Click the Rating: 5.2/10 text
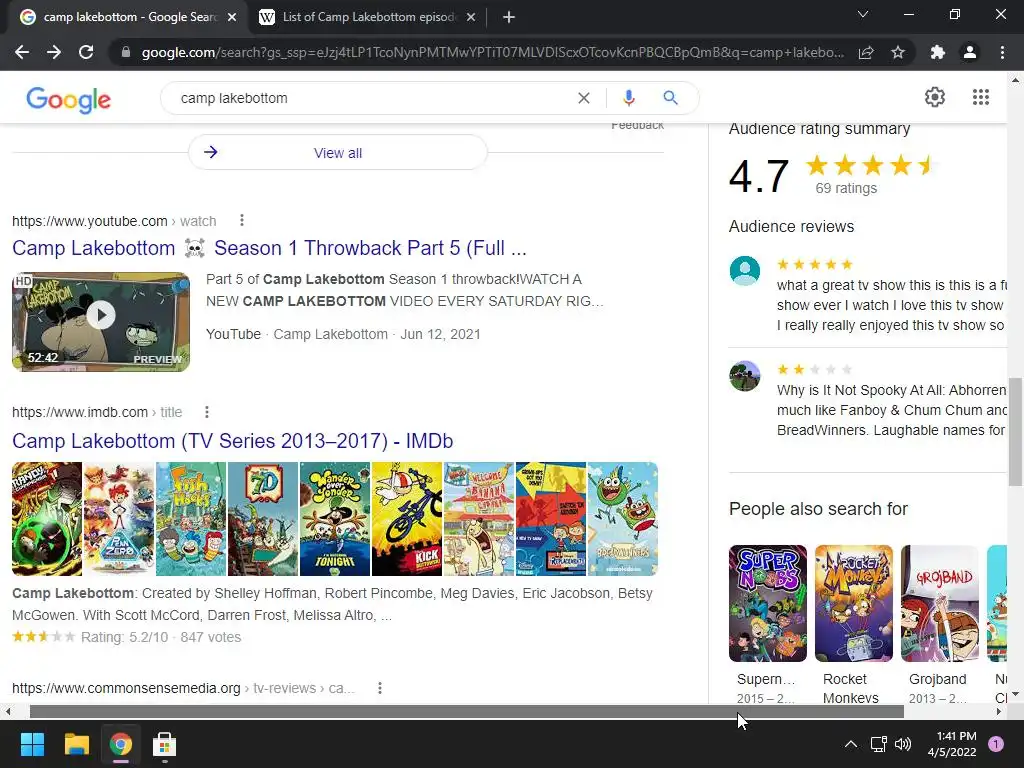The width and height of the screenshot is (1024, 768). pos(124,637)
